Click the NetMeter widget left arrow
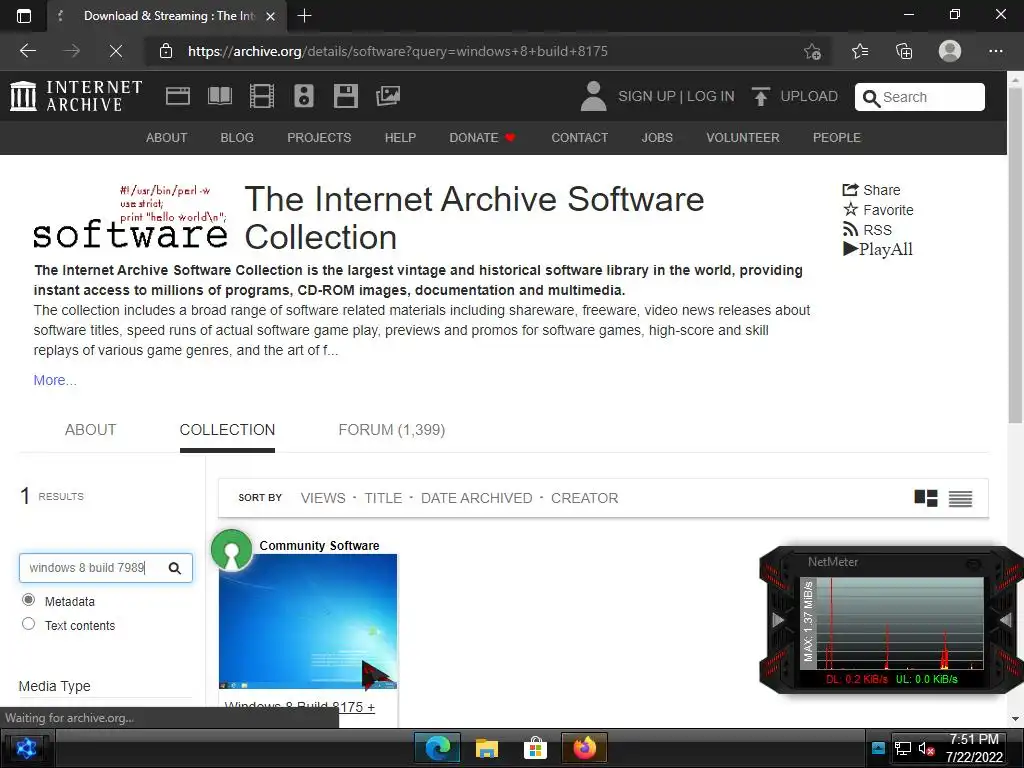 [778, 619]
